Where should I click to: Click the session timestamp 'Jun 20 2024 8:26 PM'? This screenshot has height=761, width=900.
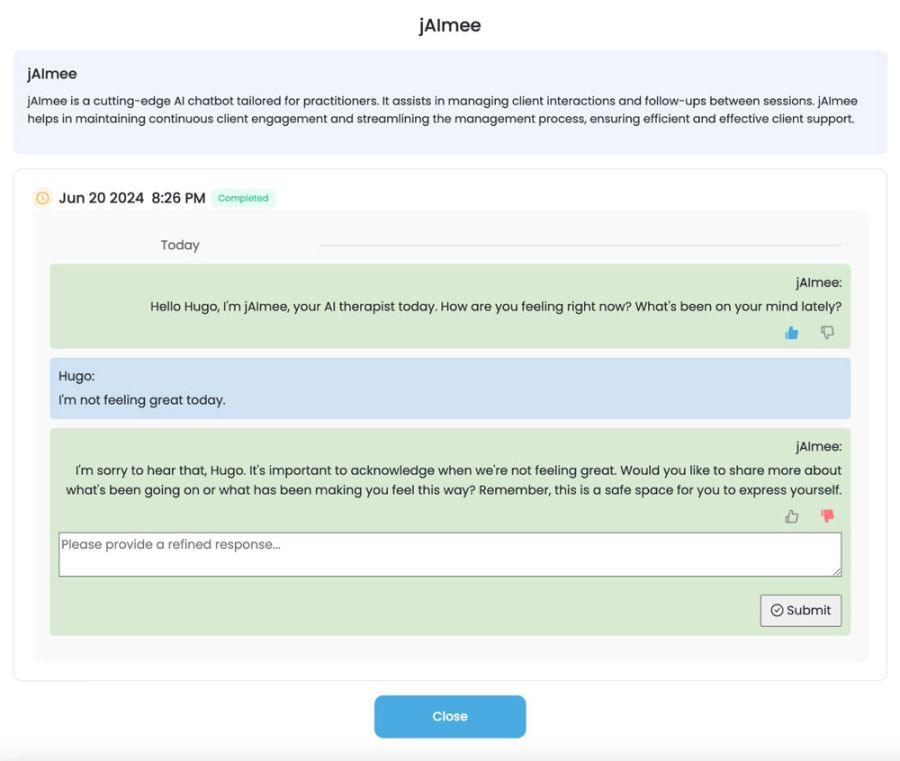click(131, 198)
